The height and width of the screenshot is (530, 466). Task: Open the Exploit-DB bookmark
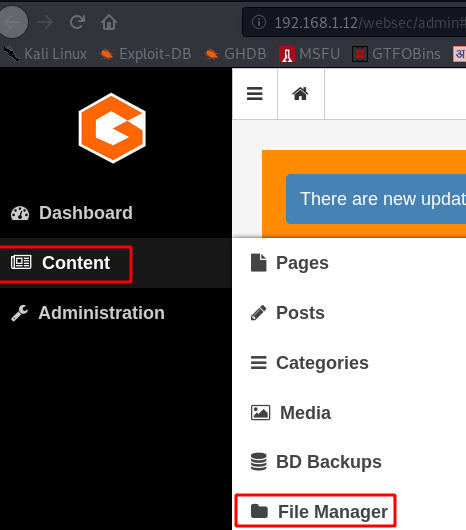pos(145,54)
